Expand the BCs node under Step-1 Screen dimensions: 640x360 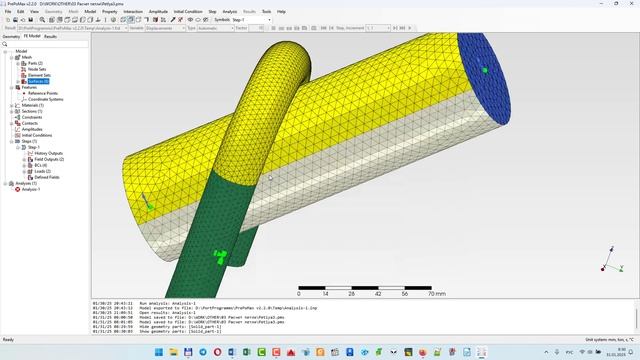(x=24, y=165)
